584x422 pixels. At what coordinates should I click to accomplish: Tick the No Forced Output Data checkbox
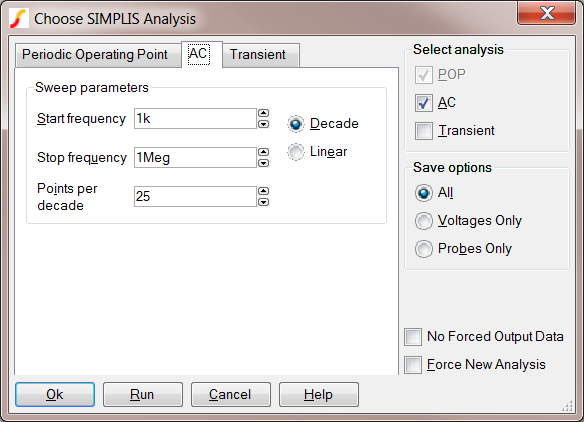click(413, 337)
